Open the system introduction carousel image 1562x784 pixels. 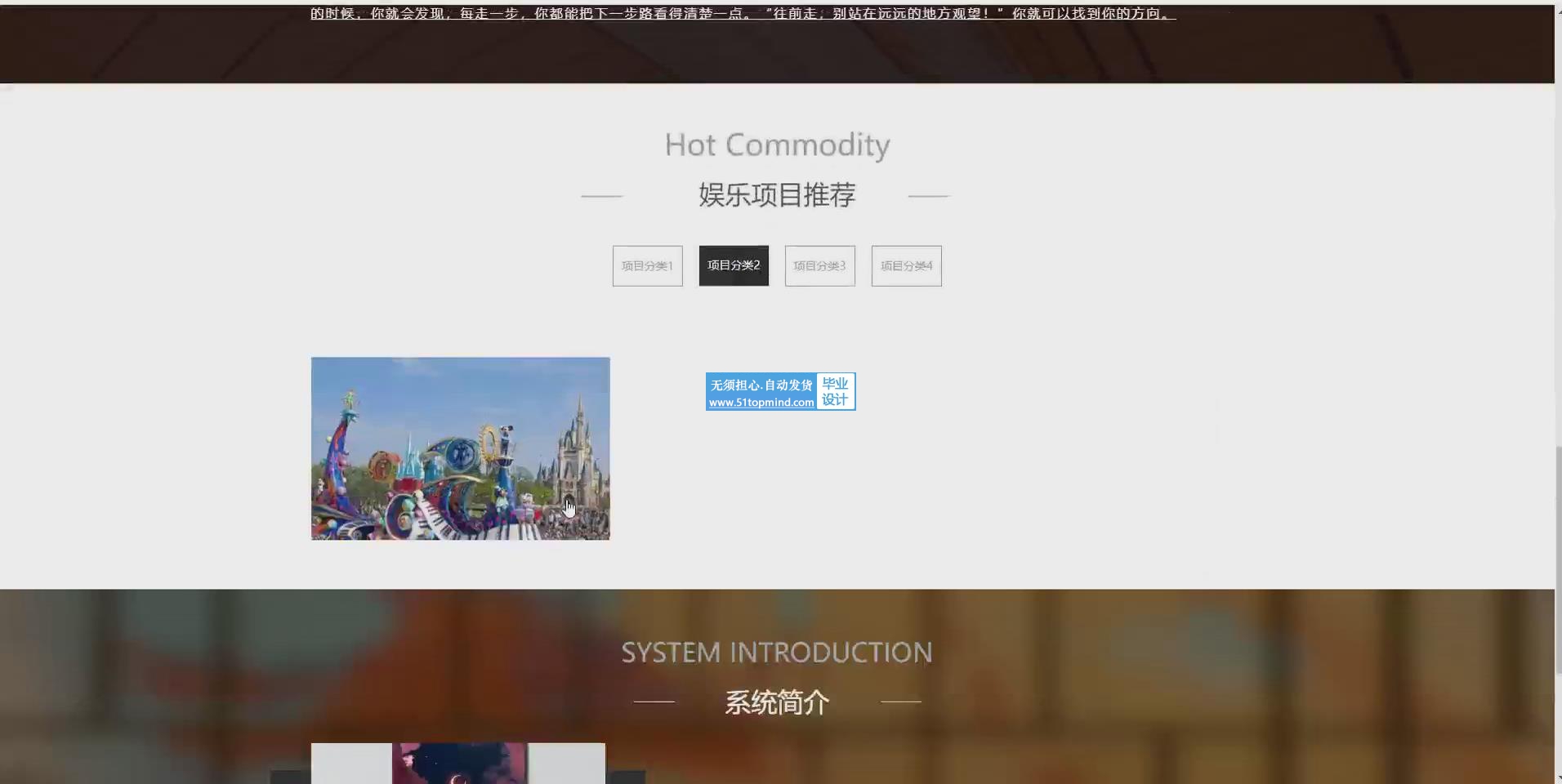[458, 764]
